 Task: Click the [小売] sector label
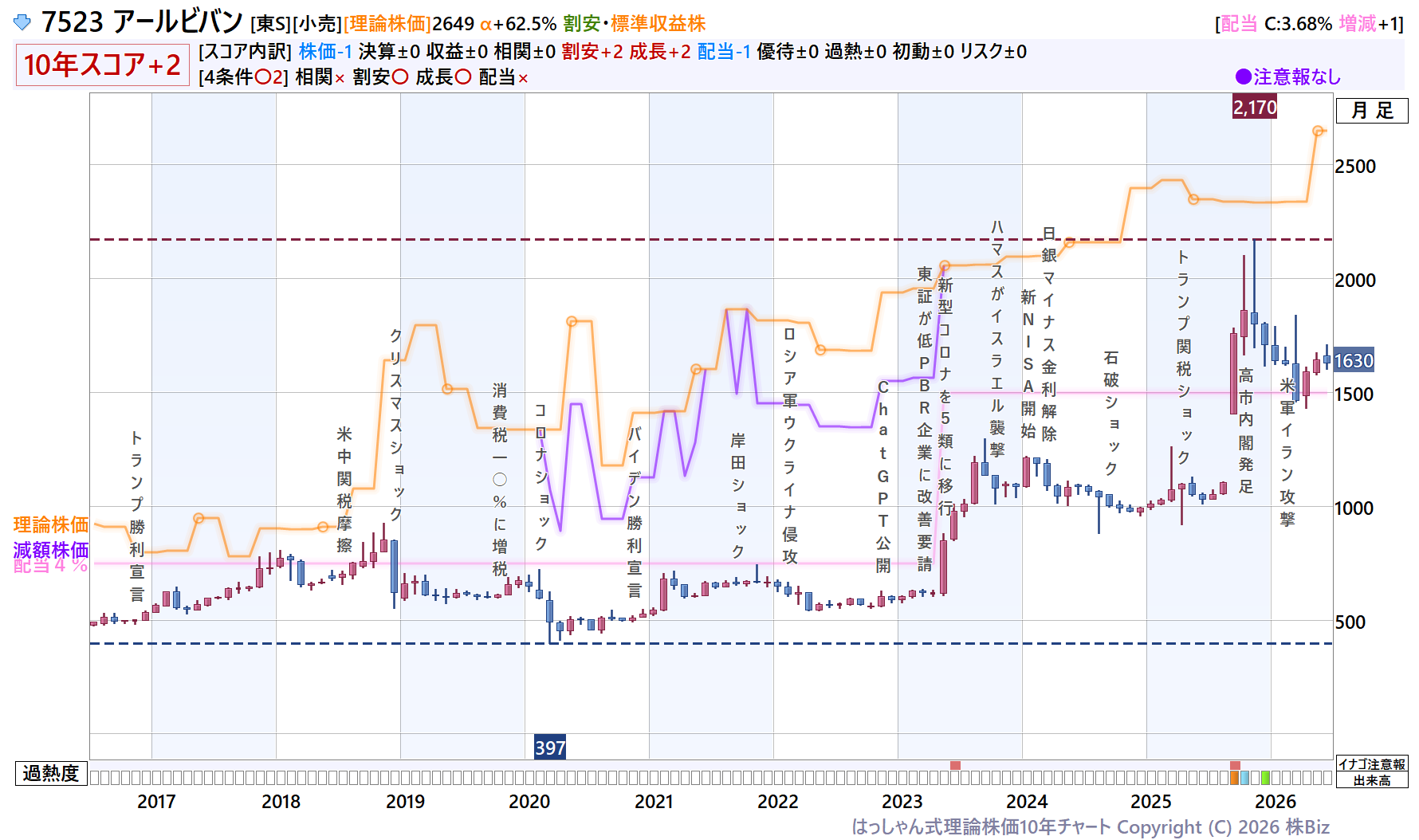[x=317, y=24]
